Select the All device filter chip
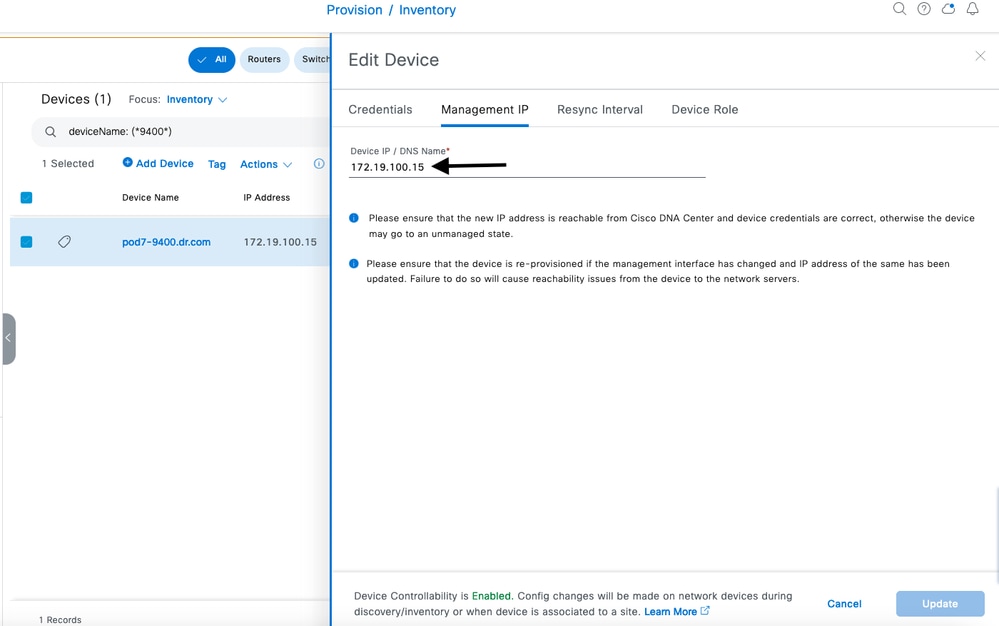The image size is (999, 626). [x=212, y=60]
